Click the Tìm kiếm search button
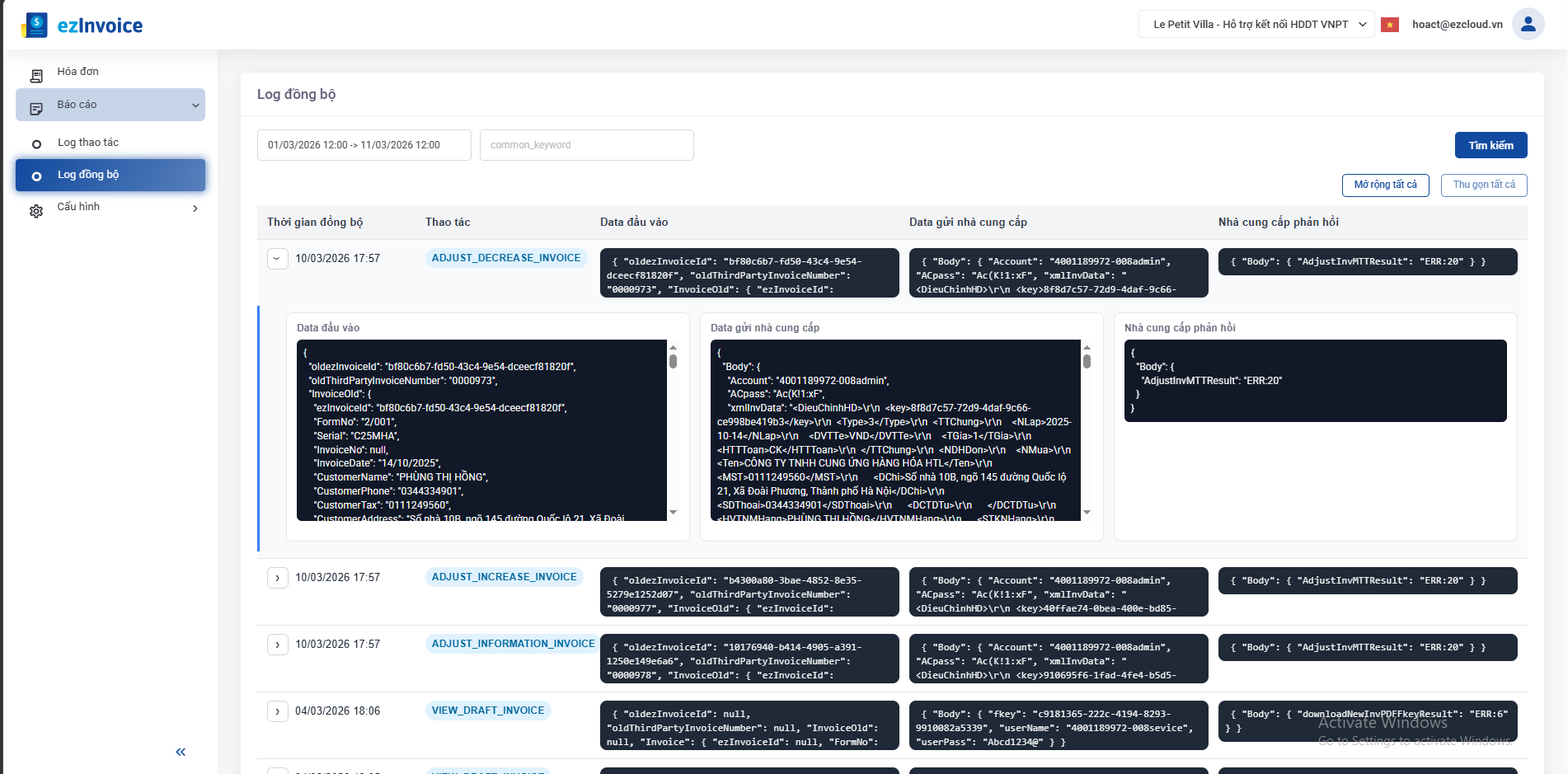This screenshot has width=1568, height=774. point(1491,145)
